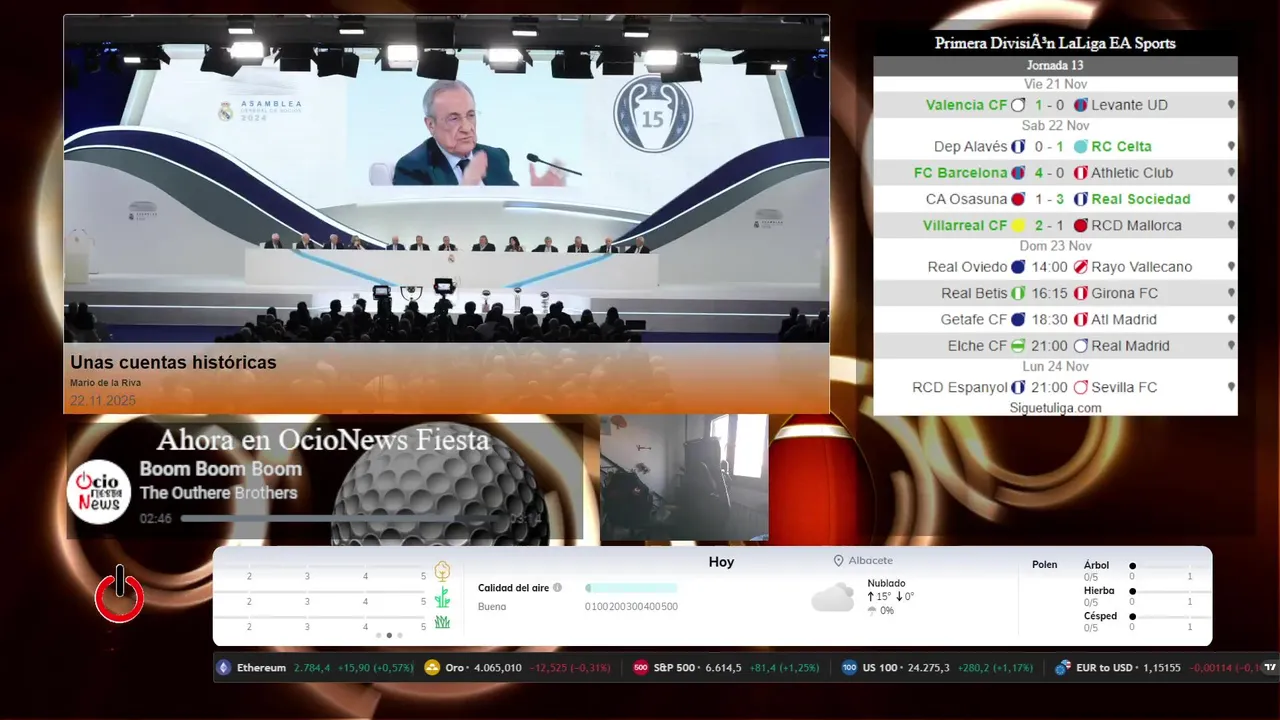Click the cloudy weather icon
The width and height of the screenshot is (1280, 720).
(832, 598)
